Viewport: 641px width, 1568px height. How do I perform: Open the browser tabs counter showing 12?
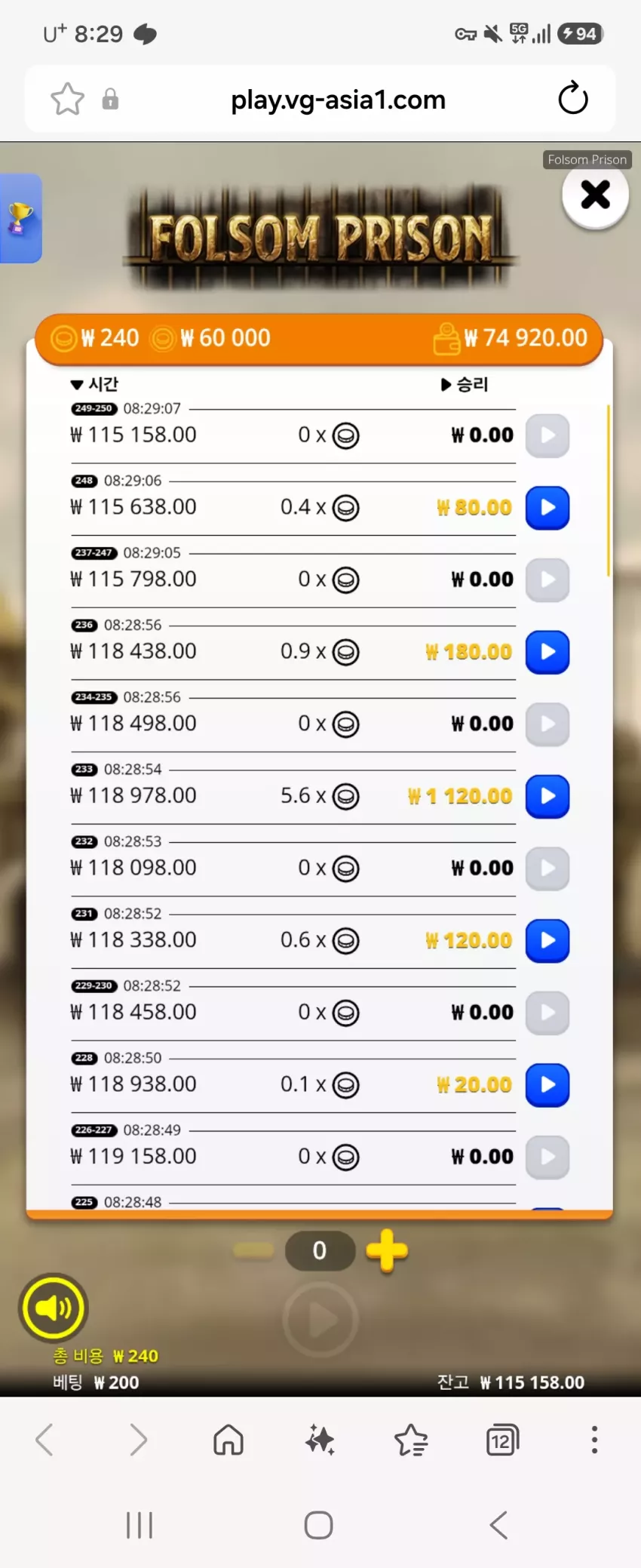tap(503, 1440)
